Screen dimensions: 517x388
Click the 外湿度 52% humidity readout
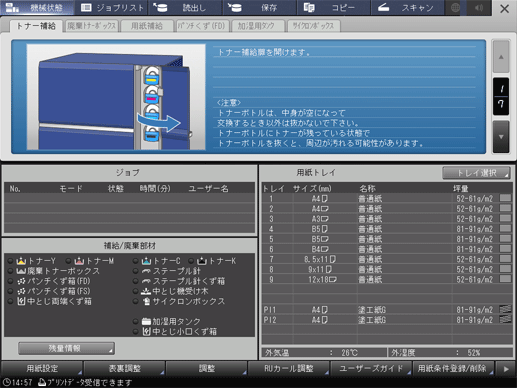pos(450,353)
